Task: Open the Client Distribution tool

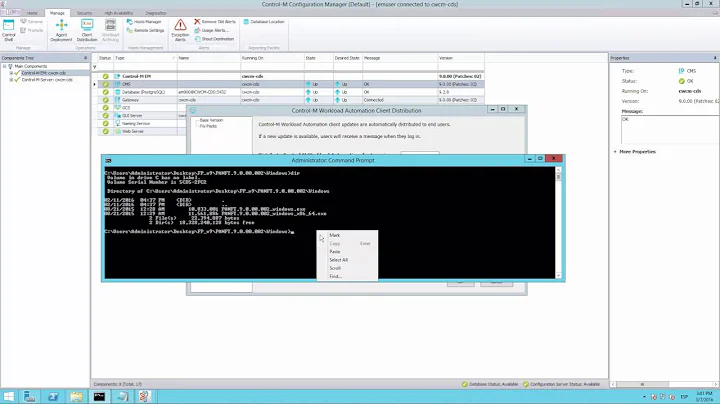Action: coord(87,30)
